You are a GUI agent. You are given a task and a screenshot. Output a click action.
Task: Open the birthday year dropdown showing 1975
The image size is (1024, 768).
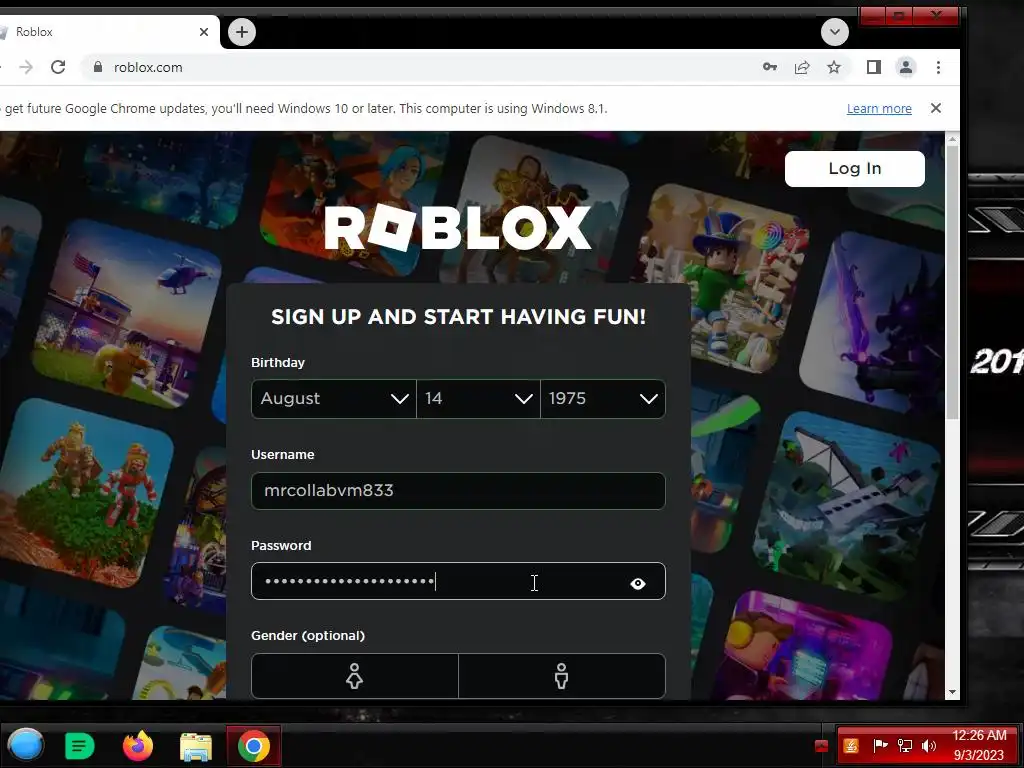603,398
